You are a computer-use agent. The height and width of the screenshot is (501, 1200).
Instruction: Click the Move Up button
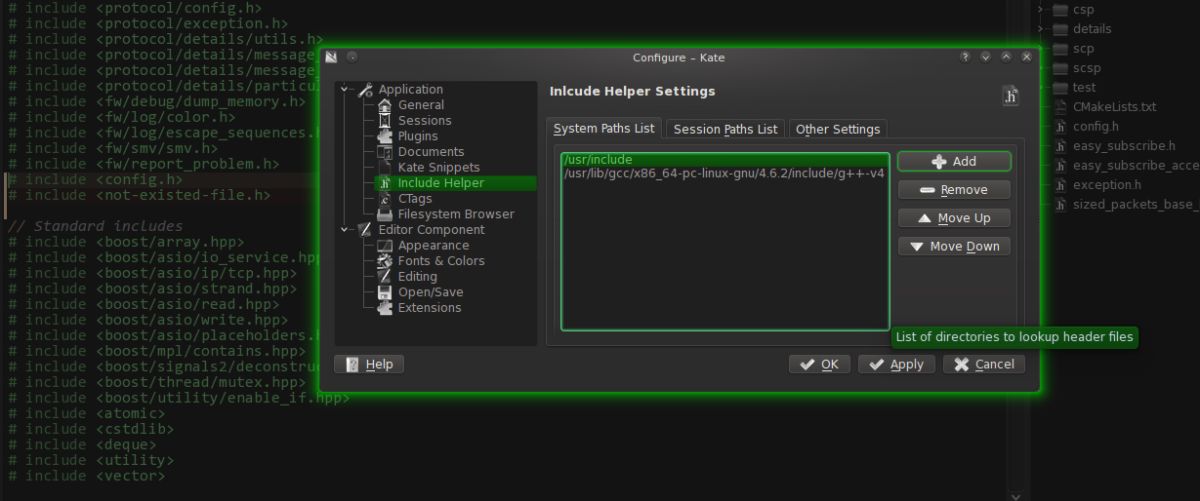click(x=954, y=218)
